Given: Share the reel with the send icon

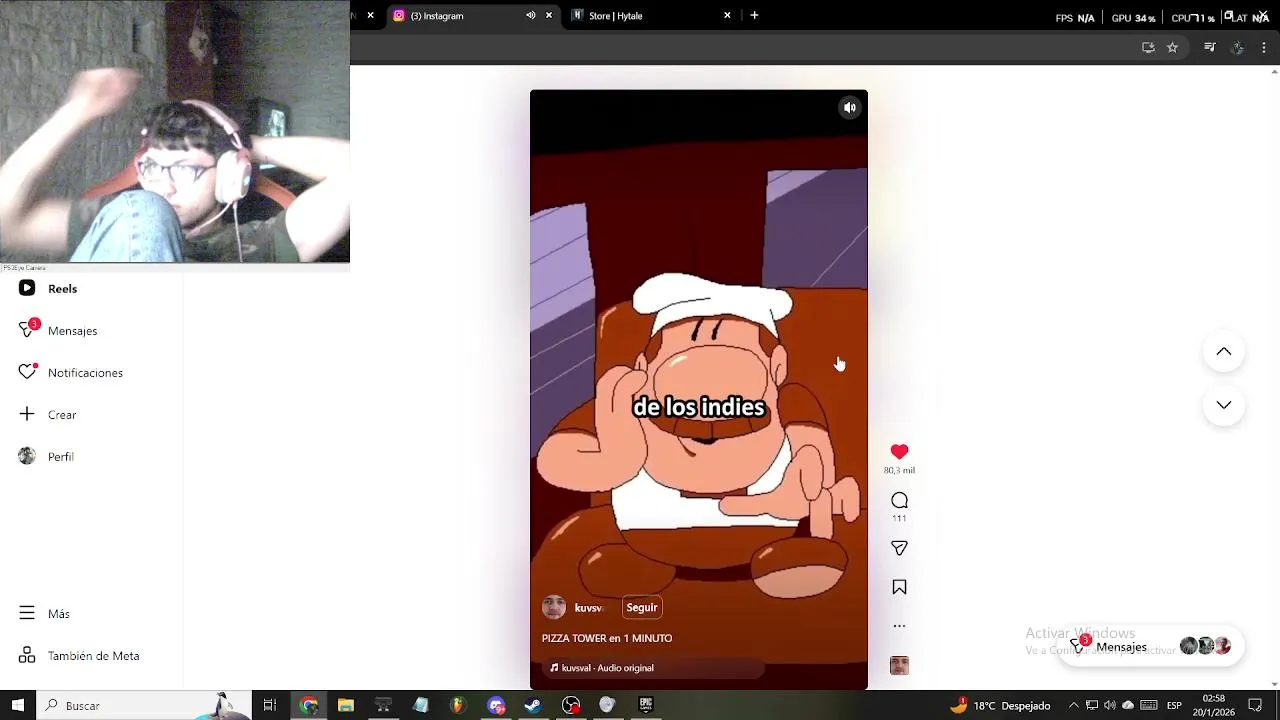Looking at the screenshot, I should [899, 548].
